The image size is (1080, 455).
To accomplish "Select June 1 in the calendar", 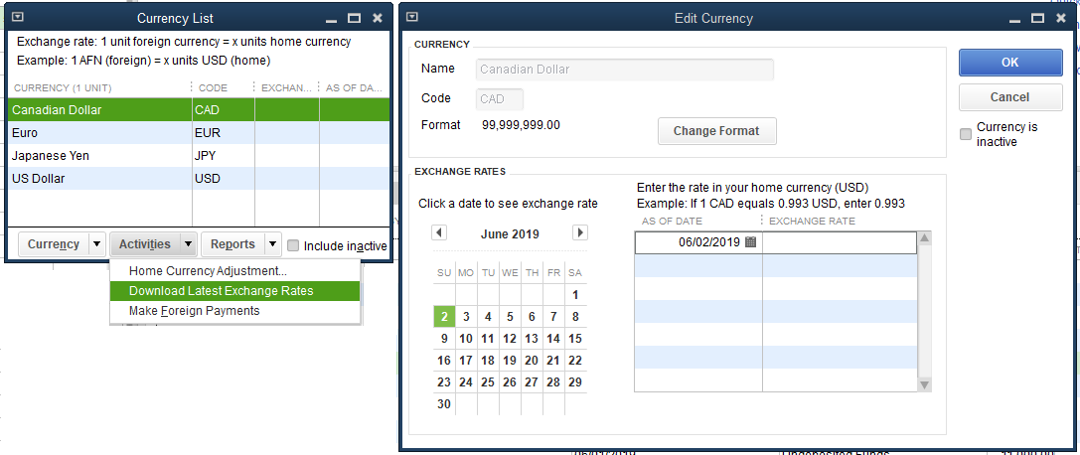I will [x=575, y=295].
